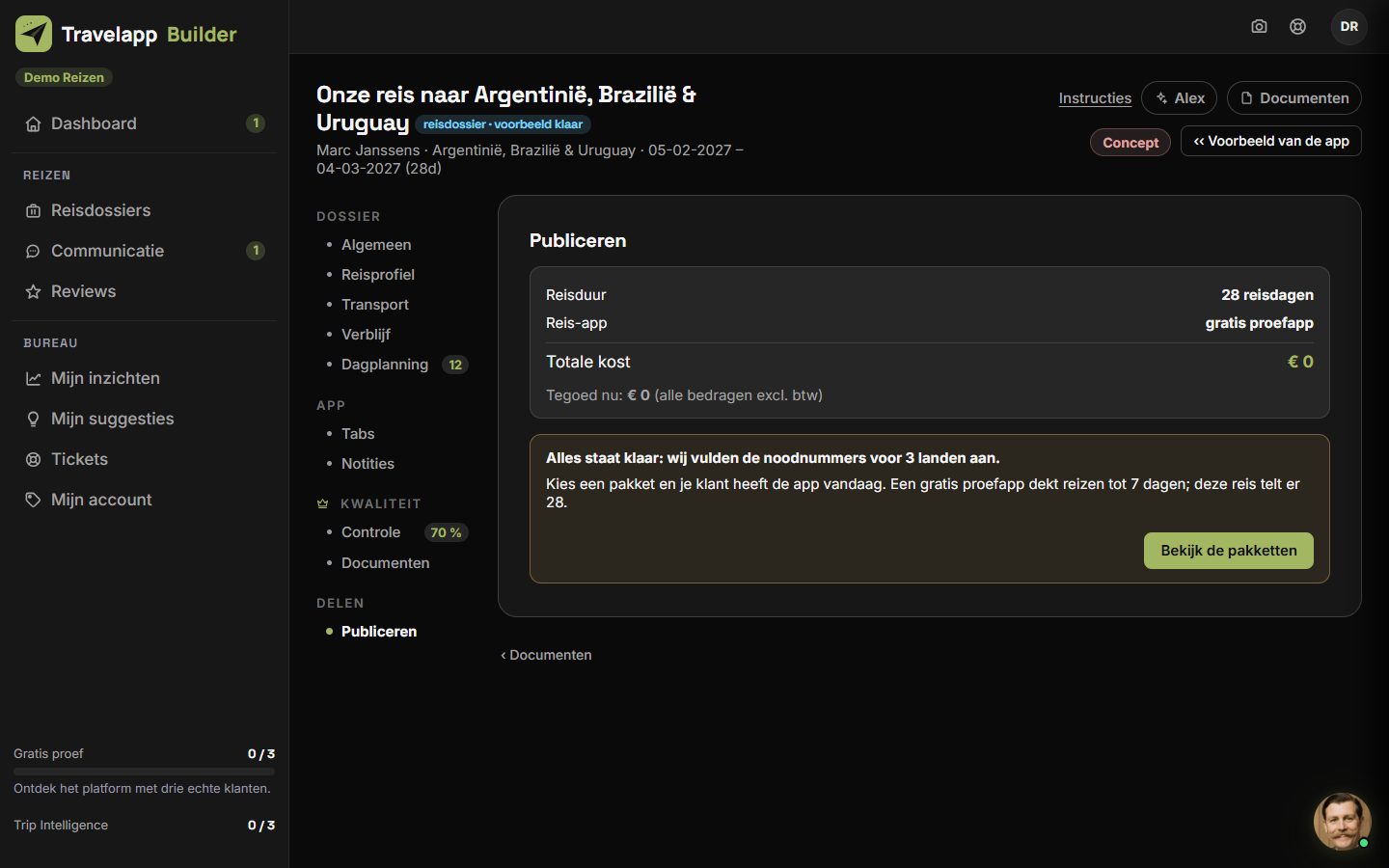The width and height of the screenshot is (1389, 868).
Task: Click the Communicatie speech bubble icon
Action: [33, 251]
